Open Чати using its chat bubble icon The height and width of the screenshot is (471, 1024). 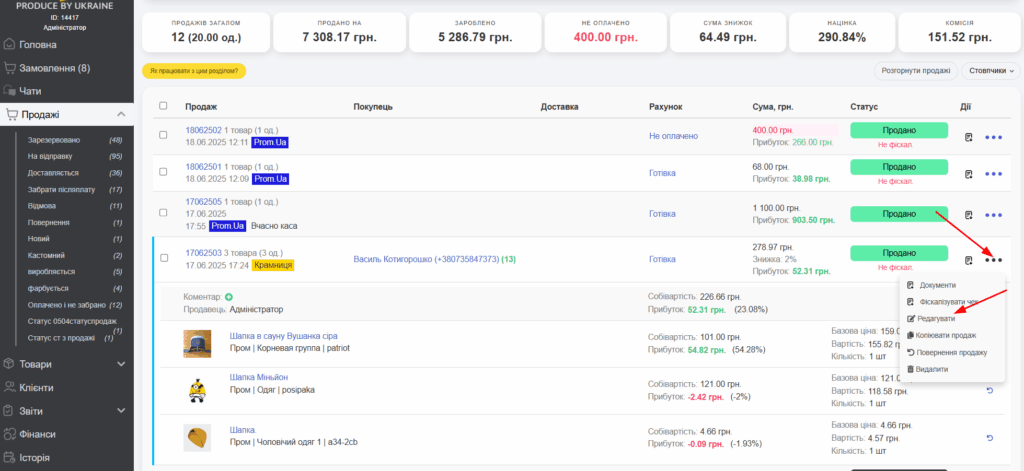pos(9,91)
